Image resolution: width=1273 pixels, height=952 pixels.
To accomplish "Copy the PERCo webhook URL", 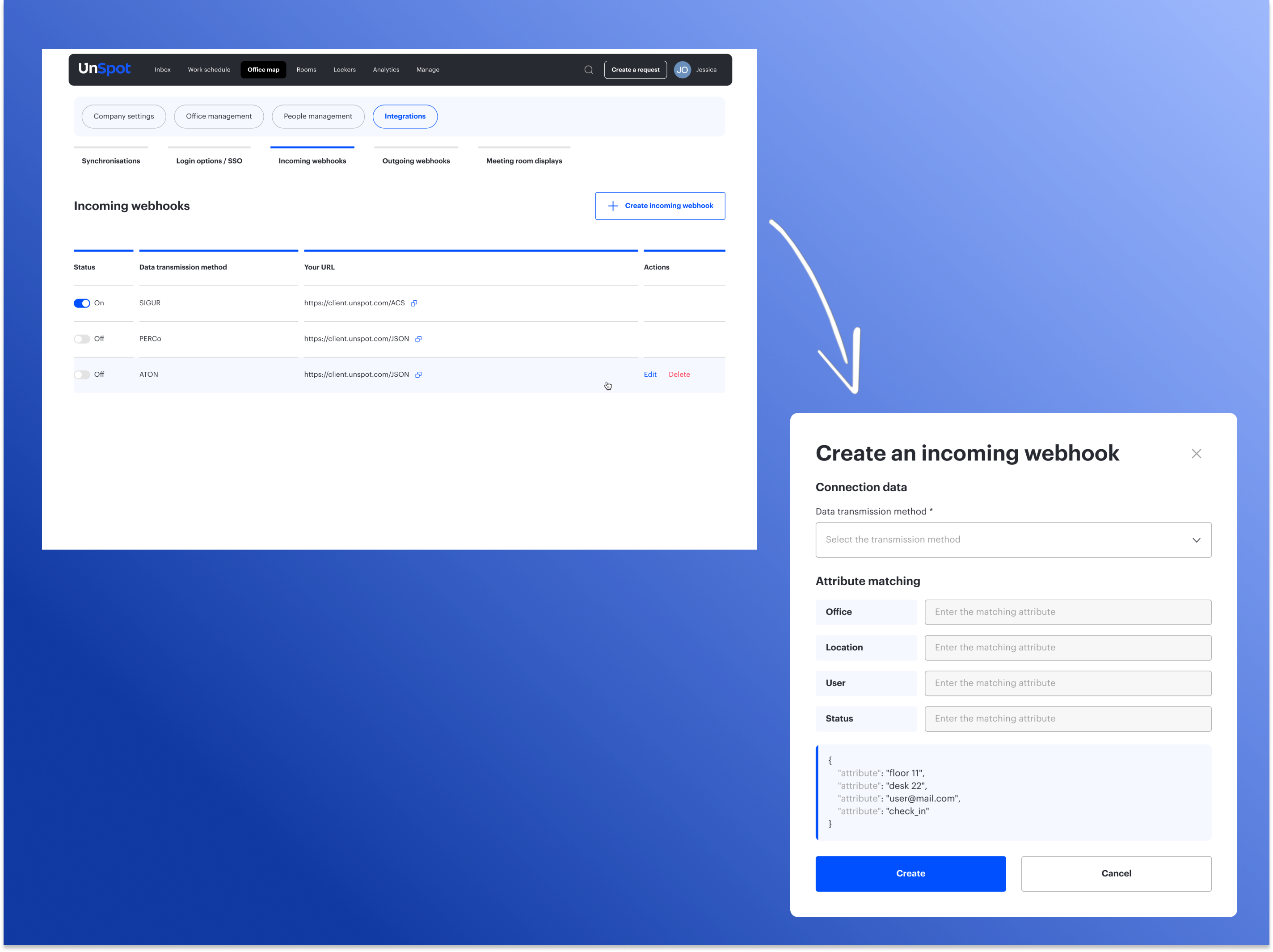I will coord(418,339).
